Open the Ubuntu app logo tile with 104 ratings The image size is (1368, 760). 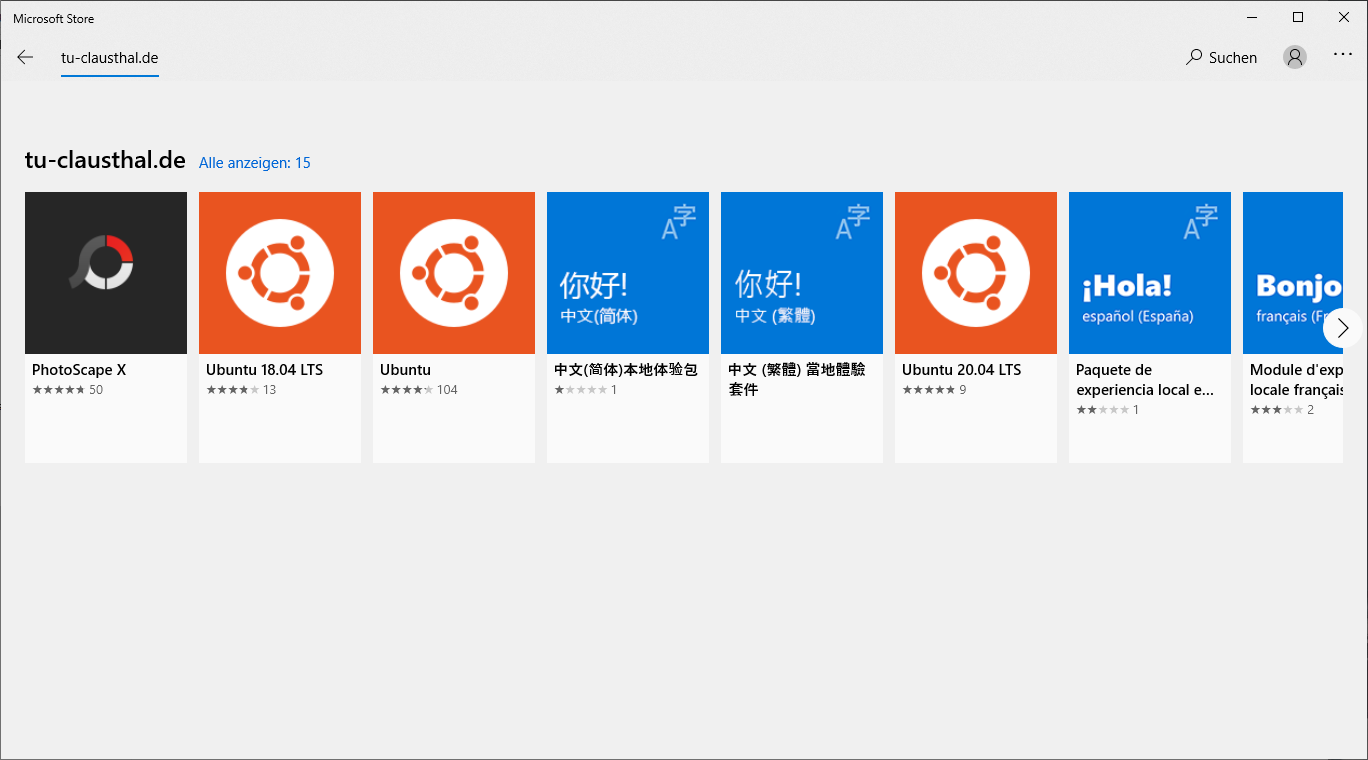pos(454,273)
